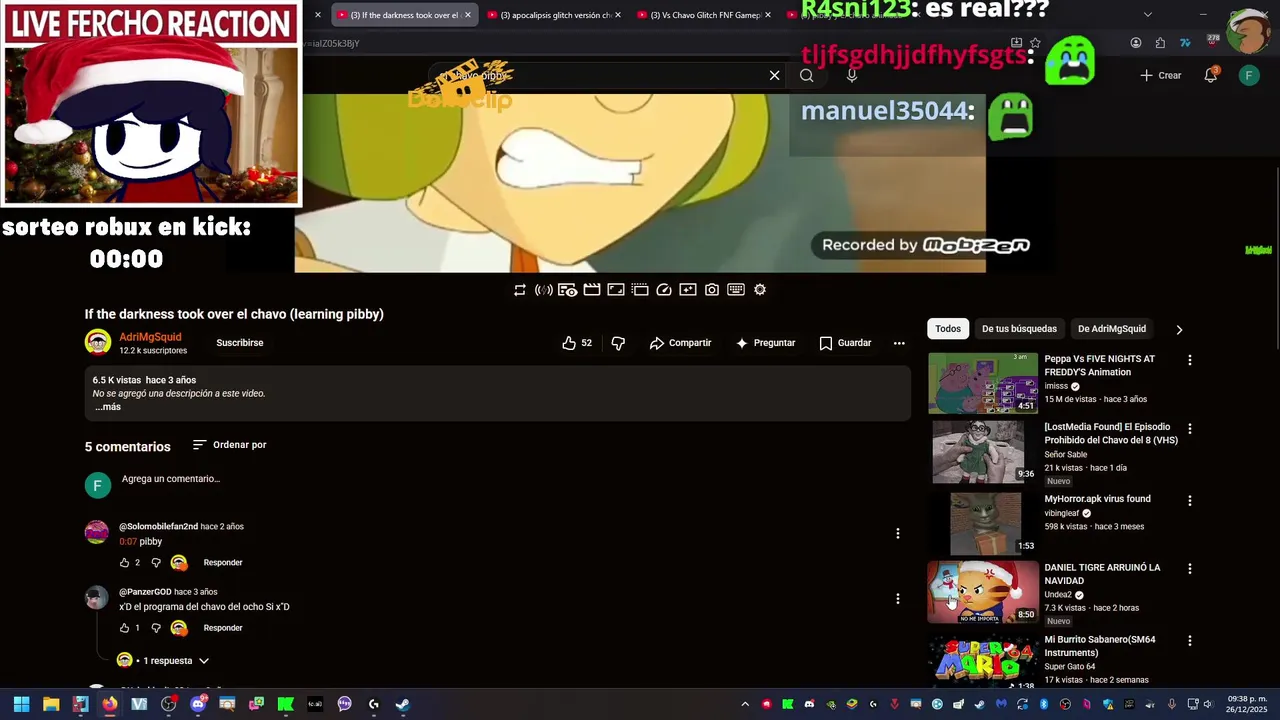Close the 'apocalipsis glitch versión' tab
Image resolution: width=1280 pixels, height=720 pixels.
pyautogui.click(x=617, y=15)
